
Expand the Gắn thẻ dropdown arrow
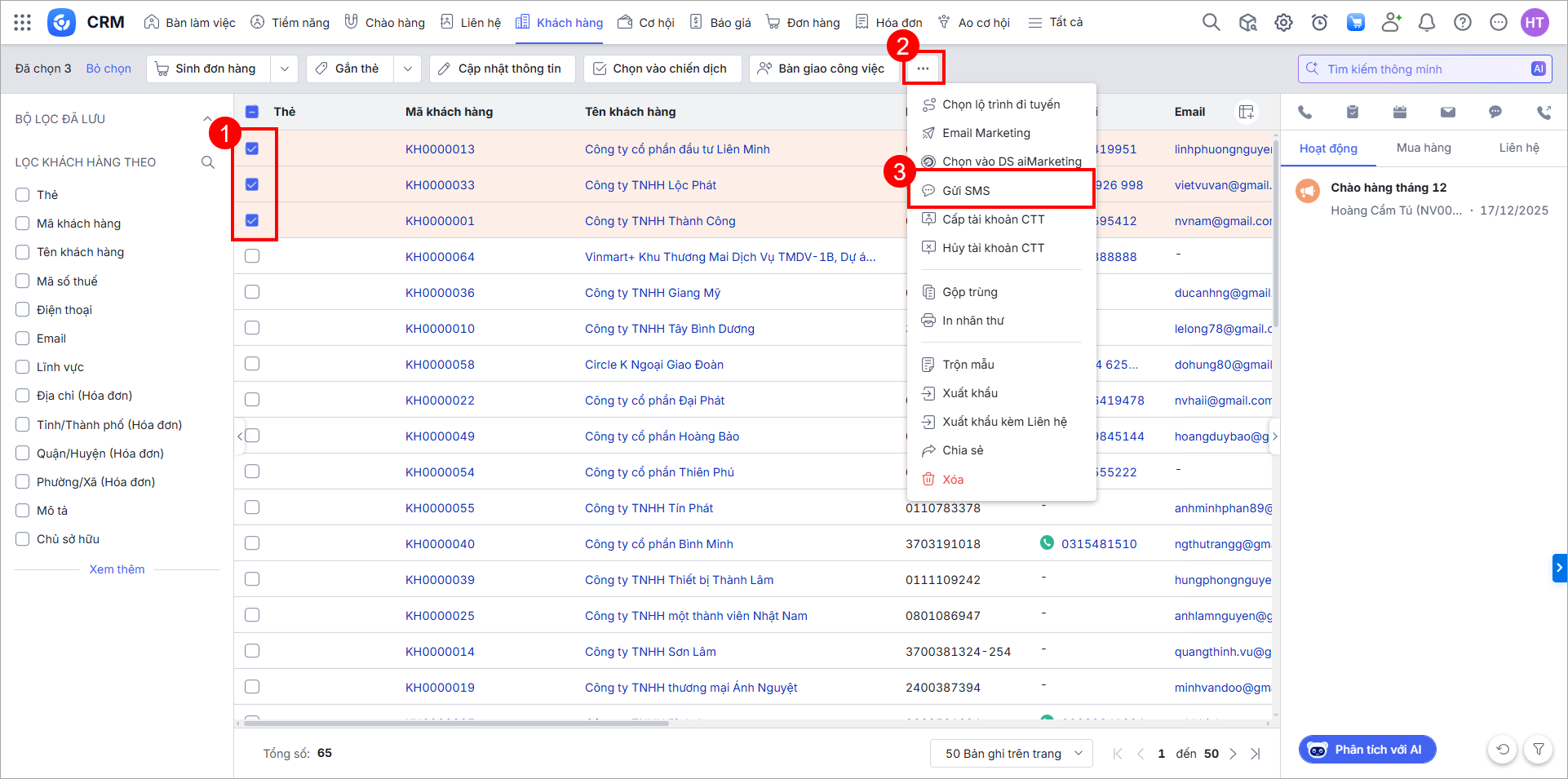[x=407, y=69]
